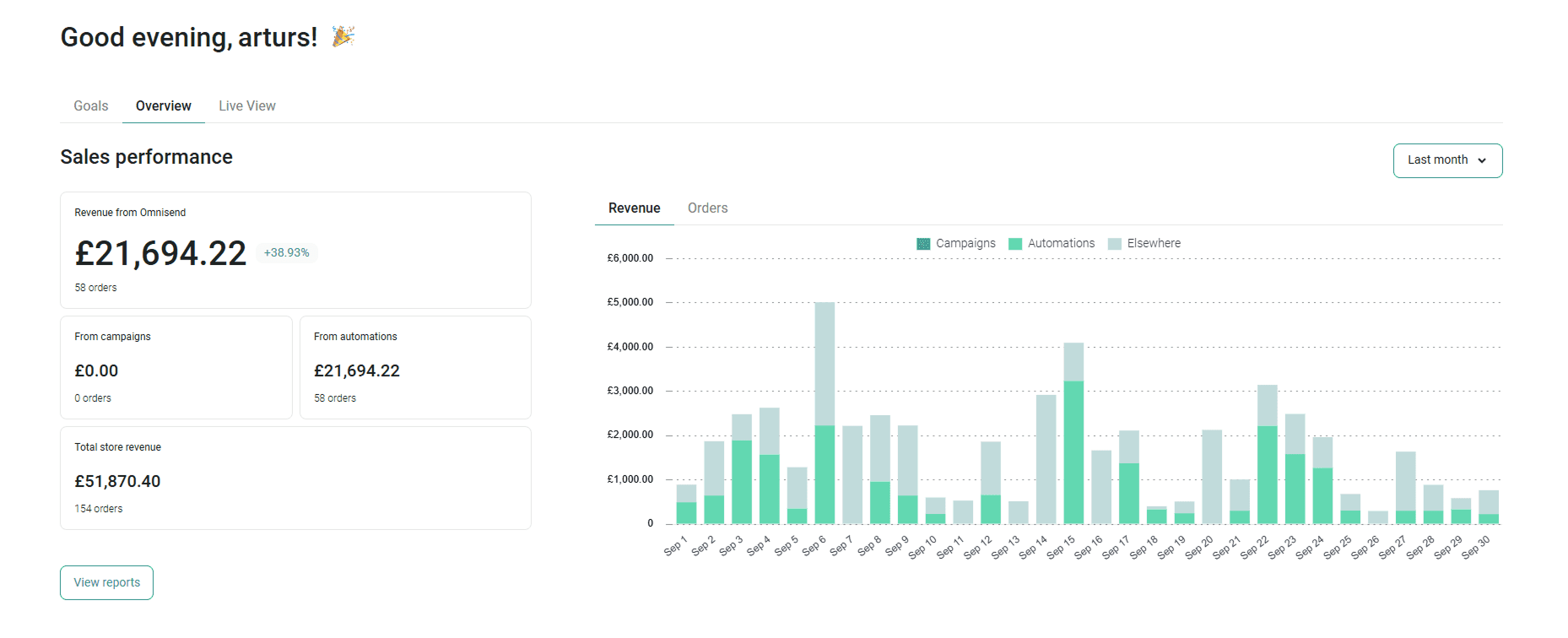Toggle Elsewhere legend item in chart
This screenshot has height=638, width=1568.
coord(1144,244)
